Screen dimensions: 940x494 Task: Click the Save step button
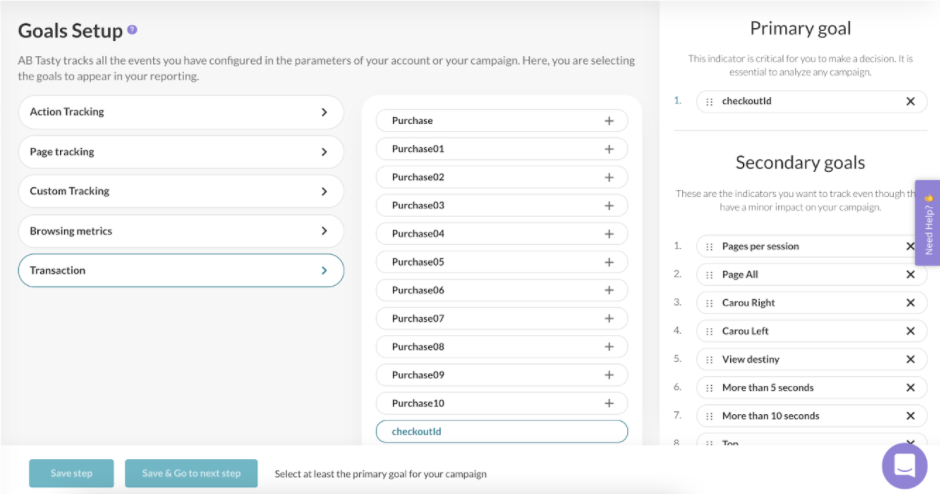tap(71, 473)
